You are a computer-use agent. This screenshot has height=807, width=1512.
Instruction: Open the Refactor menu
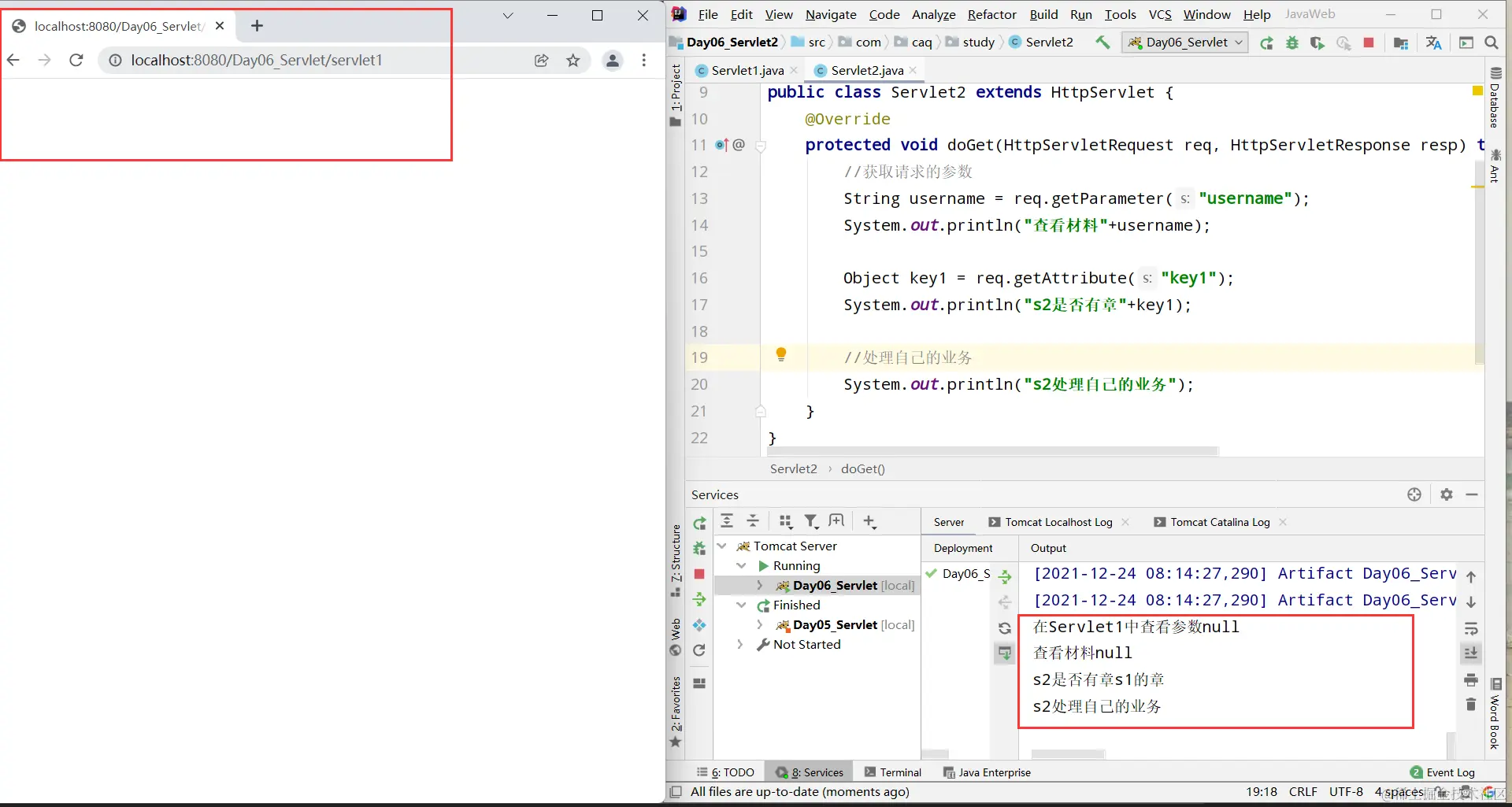pyautogui.click(x=991, y=14)
